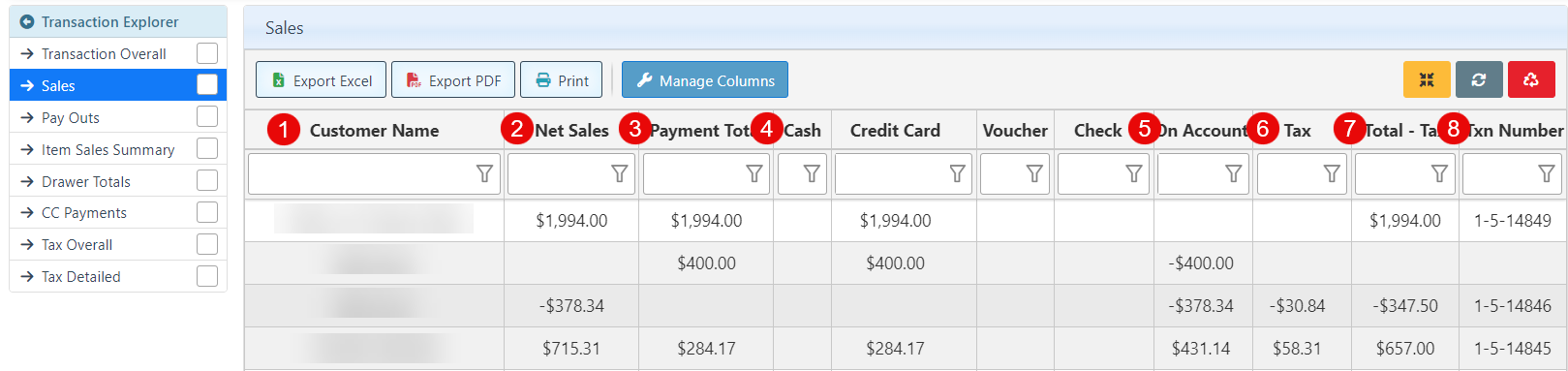
Task: Click the Manage Columns button
Action: click(x=705, y=80)
